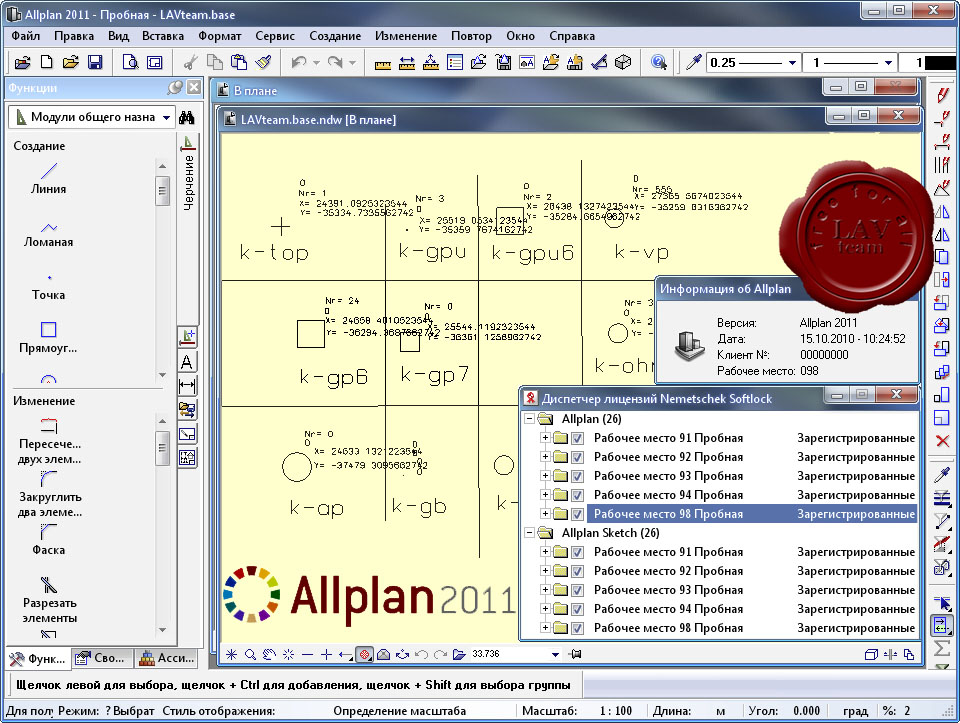
Task: Uncheck Allplan Рабочее место 91 Пробная checkbox
Action: [x=577, y=438]
